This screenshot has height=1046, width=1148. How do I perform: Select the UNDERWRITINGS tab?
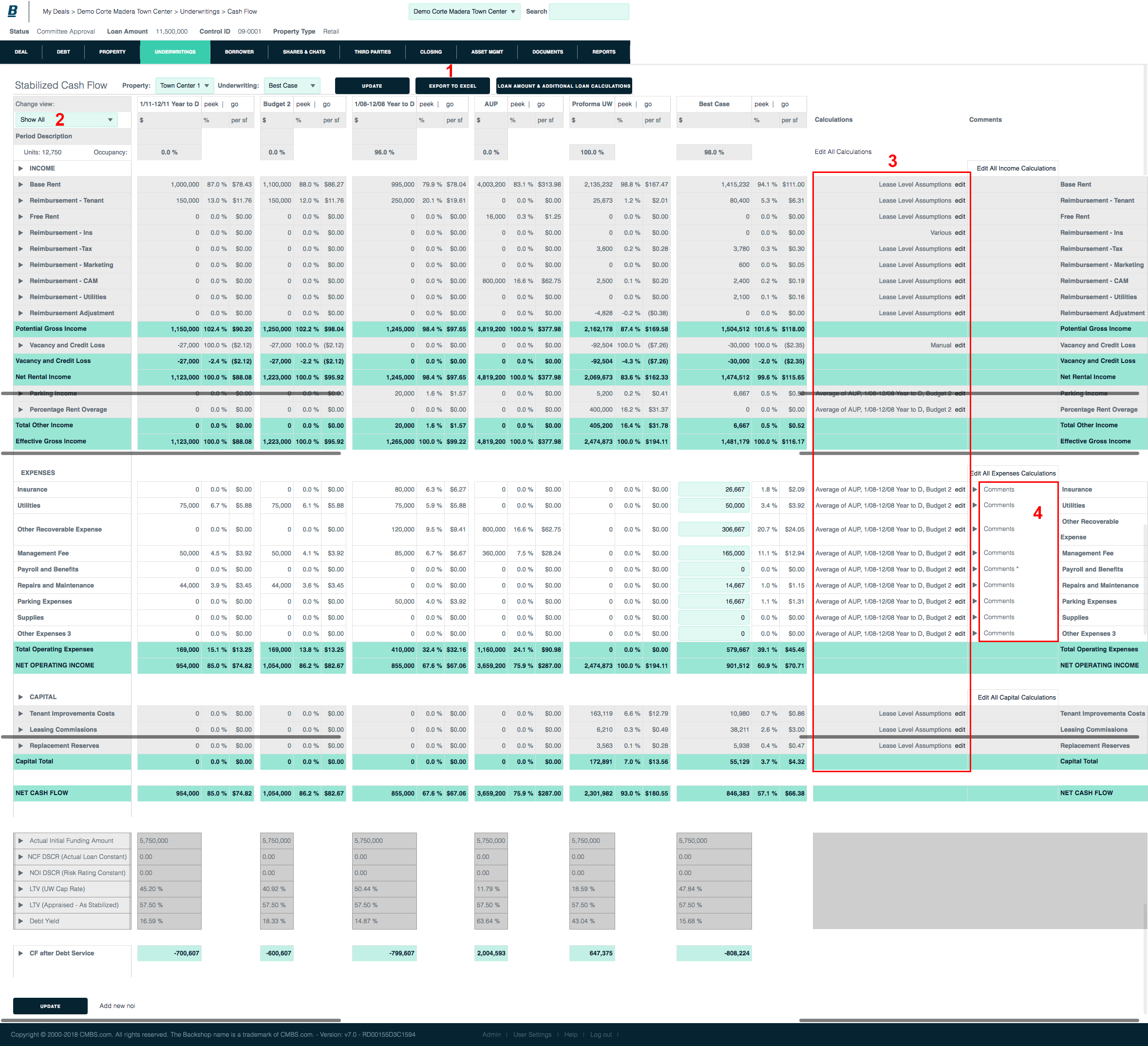point(175,52)
